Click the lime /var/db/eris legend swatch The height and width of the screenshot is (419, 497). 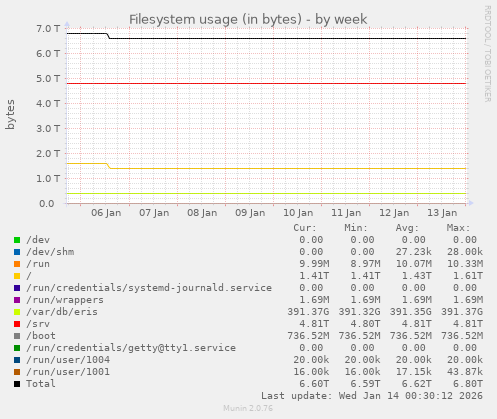point(17,312)
